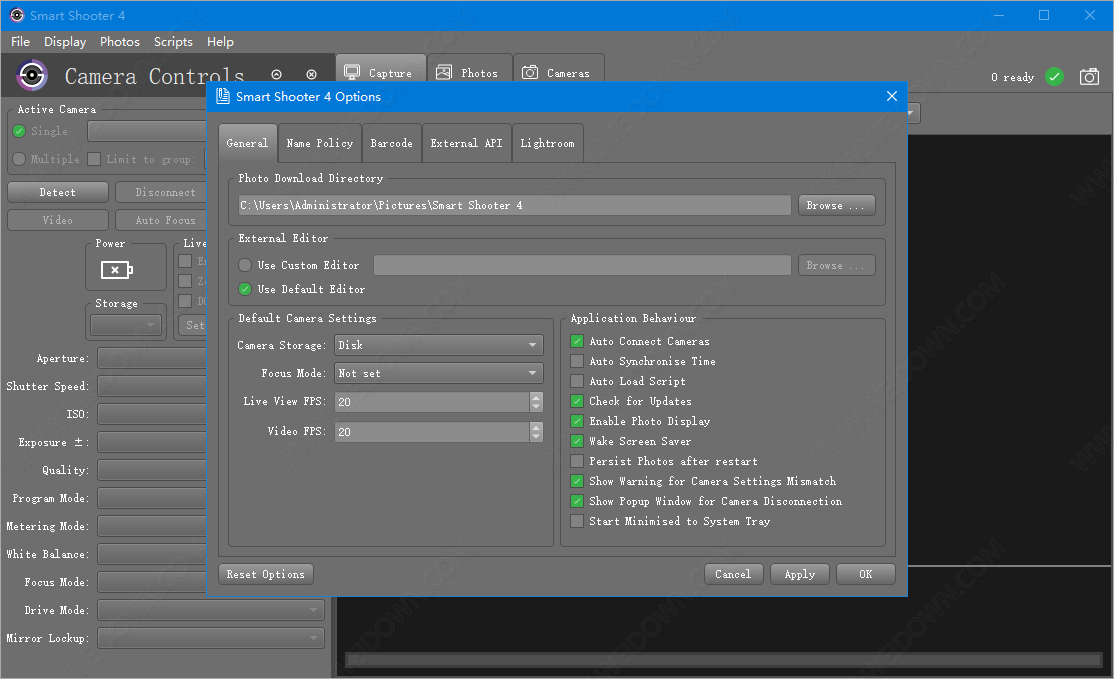1114x679 pixels.
Task: Click Browse for Photo Download Directory
Action: pyautogui.click(x=836, y=205)
